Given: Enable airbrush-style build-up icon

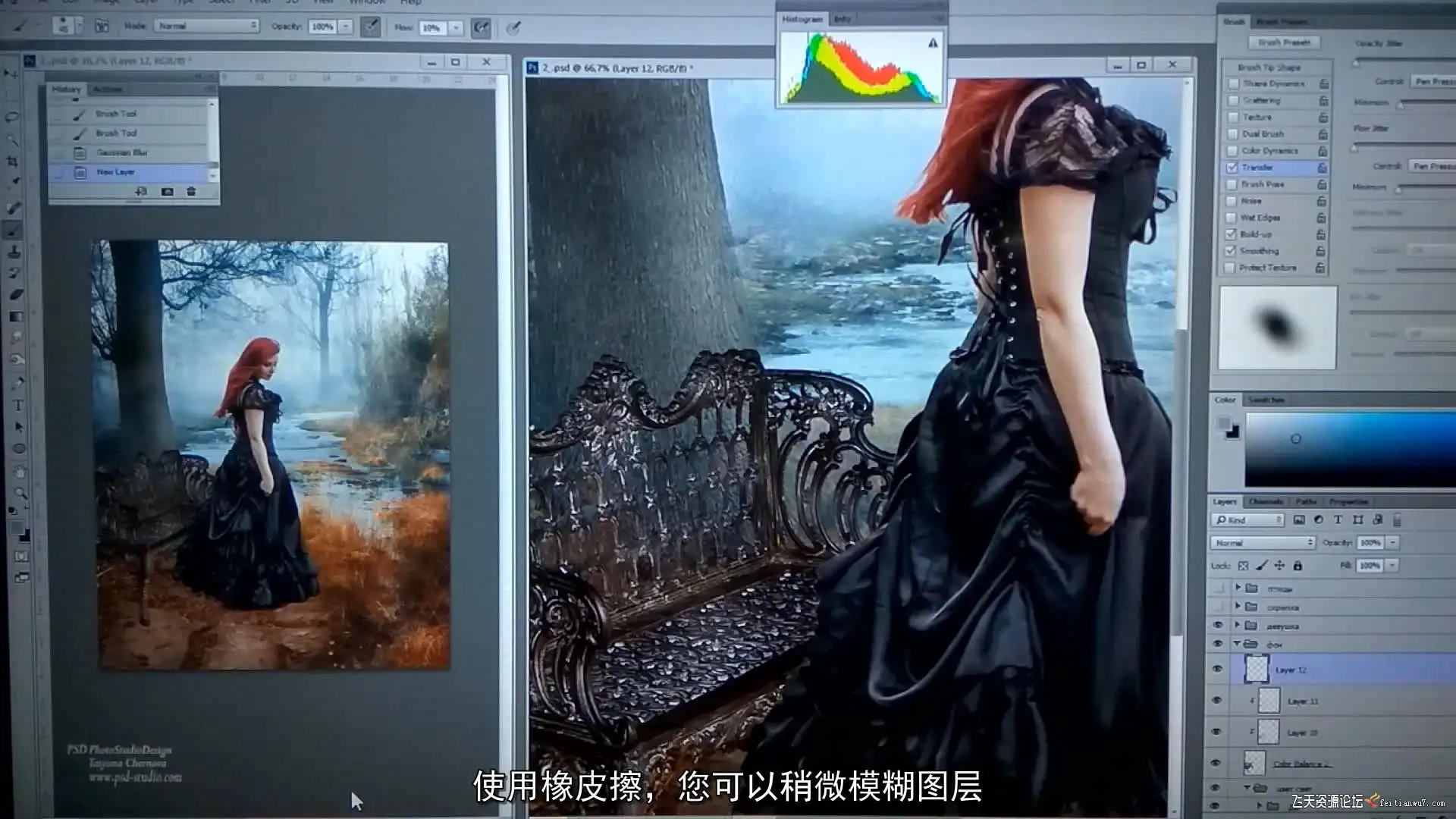Looking at the screenshot, I should coord(481,28).
